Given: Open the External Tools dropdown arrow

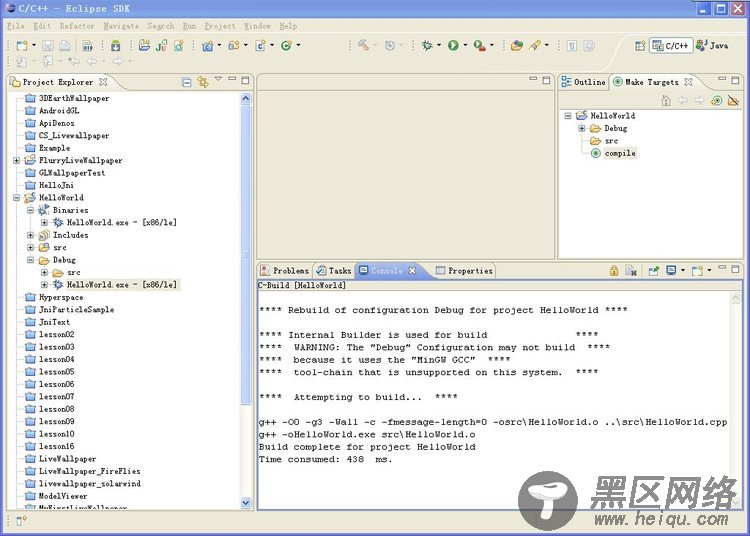Looking at the screenshot, I should tap(491, 45).
